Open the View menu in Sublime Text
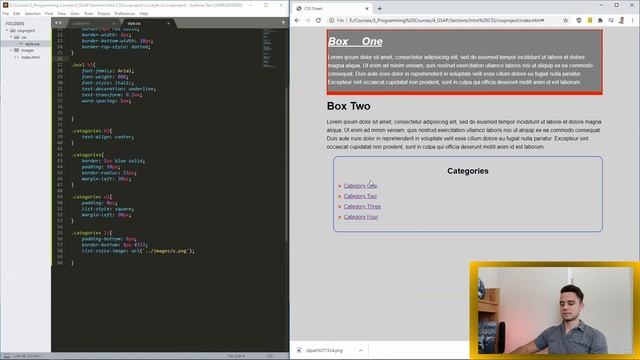640x360 pixels. coord(62,13)
